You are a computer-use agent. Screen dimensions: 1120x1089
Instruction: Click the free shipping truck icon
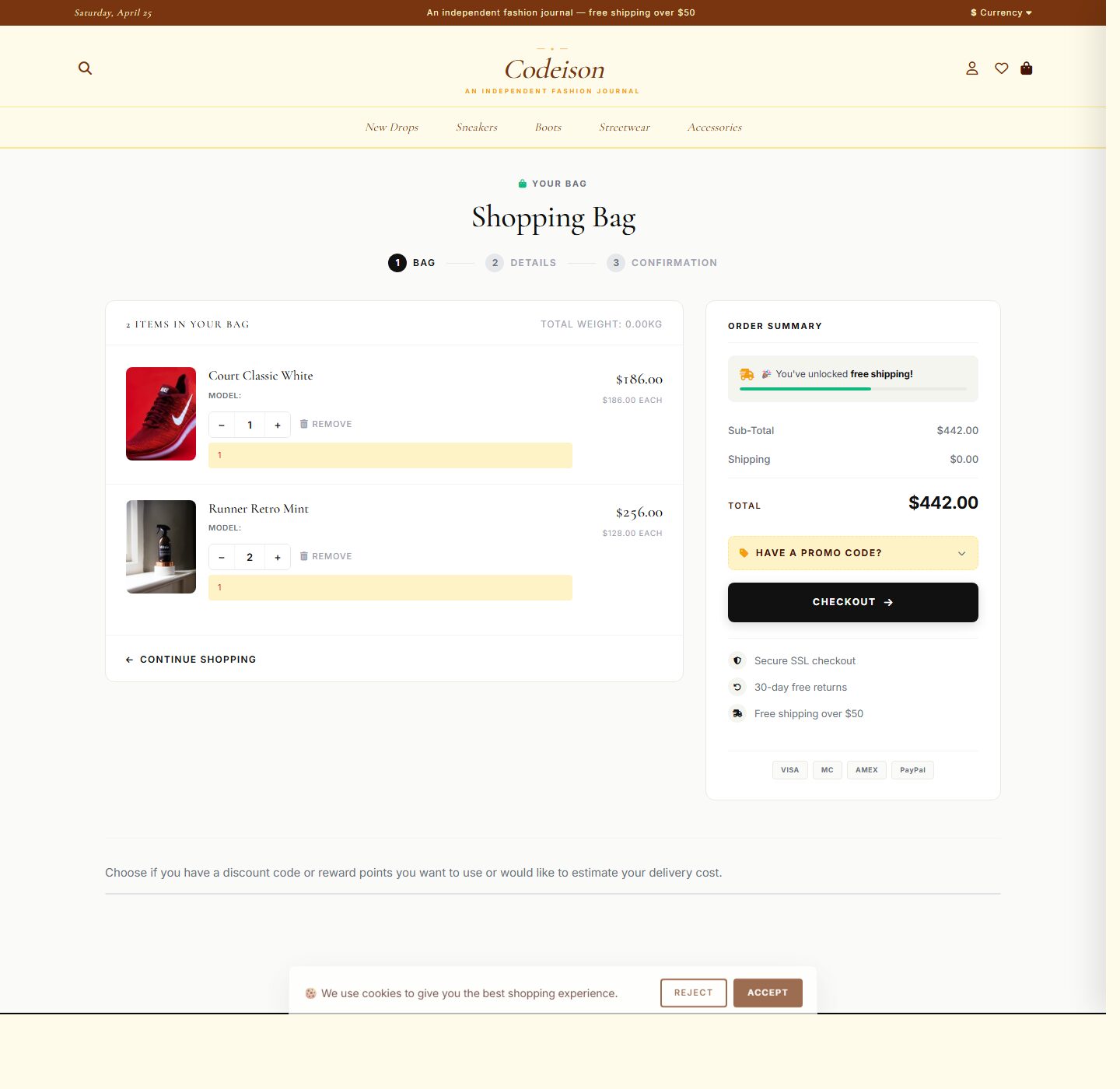737,713
